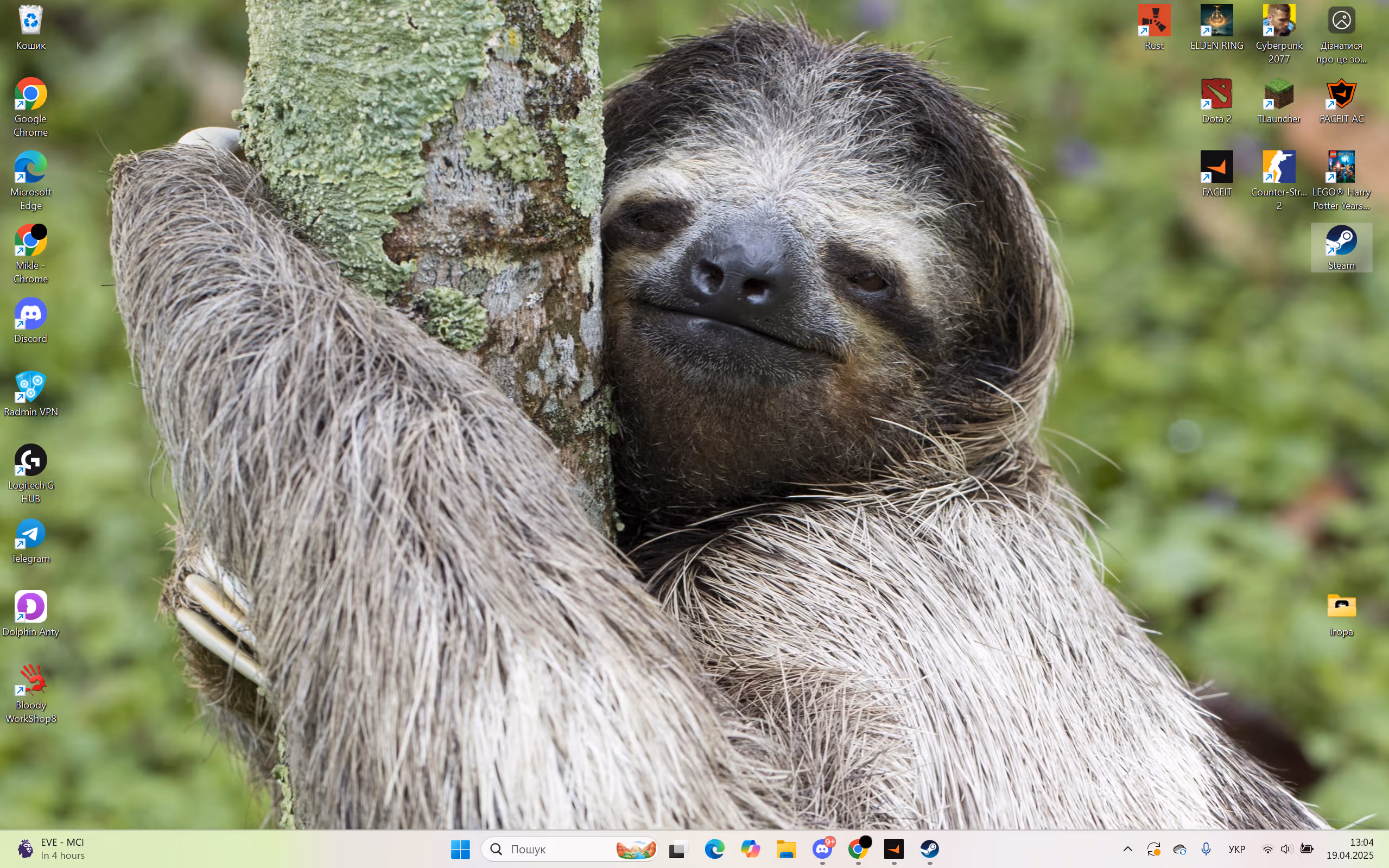Select the Counter-Strike 2 shortcut

coord(1279,181)
